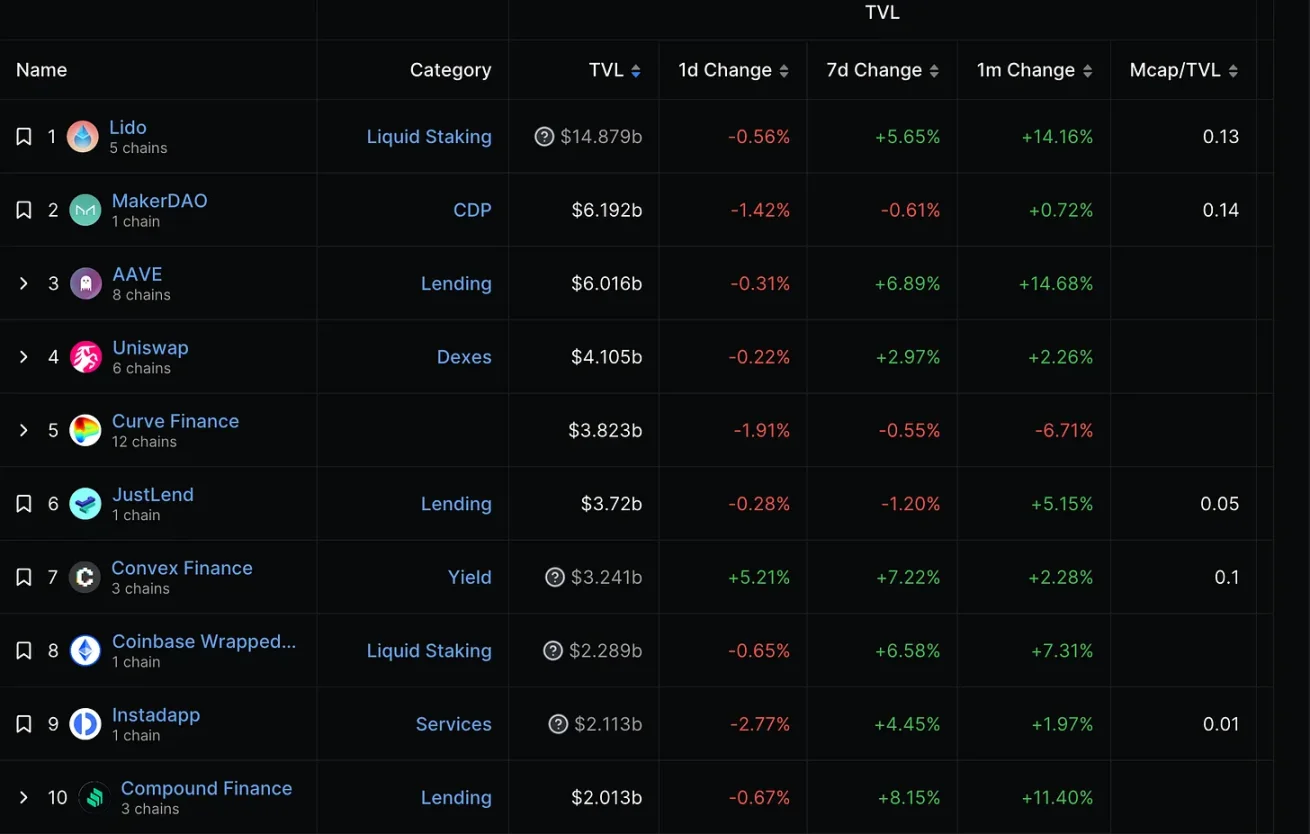Toggle bookmark for MakerDAO

pyautogui.click(x=24, y=210)
